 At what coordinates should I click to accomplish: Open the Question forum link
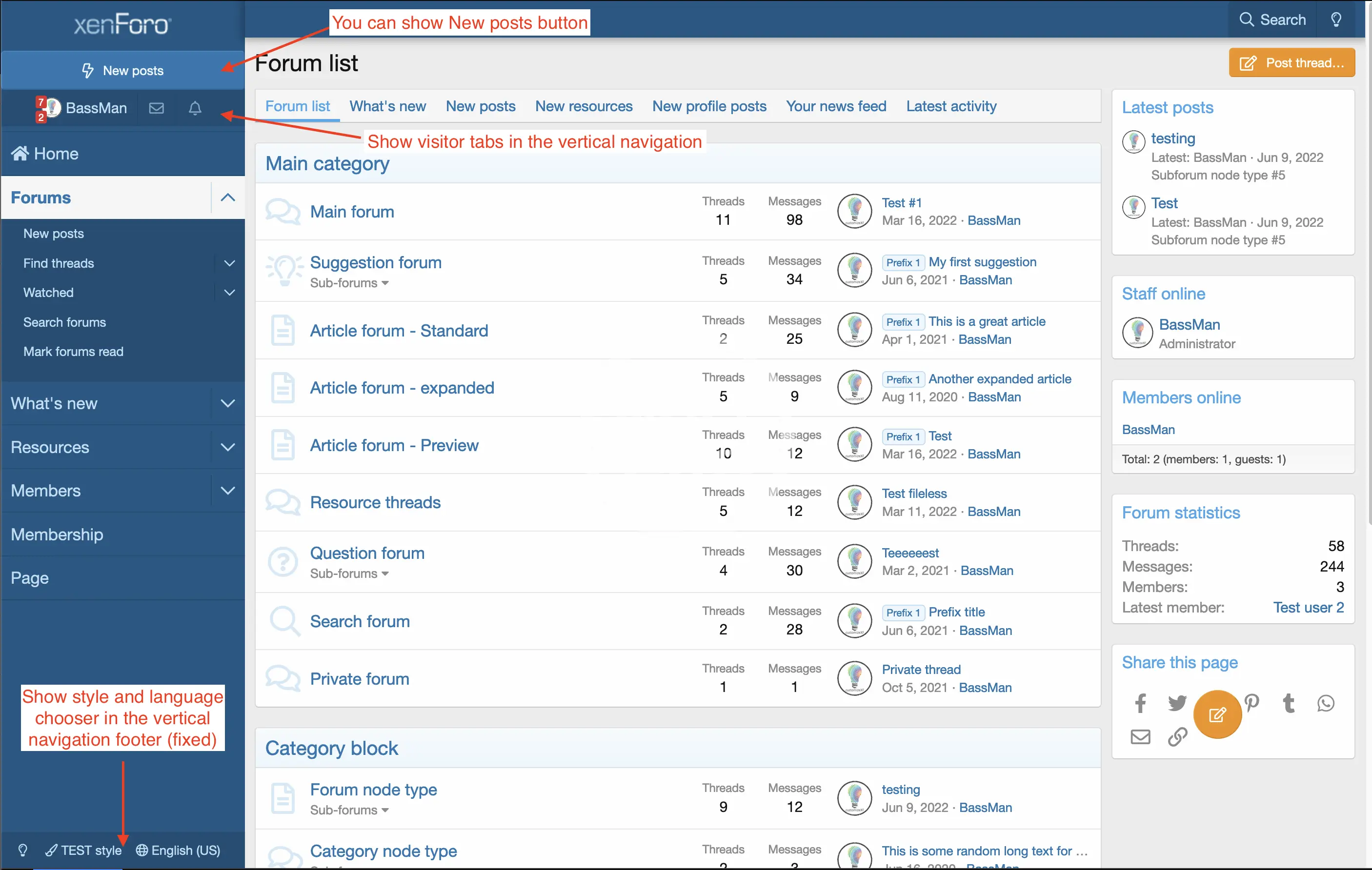coord(367,553)
